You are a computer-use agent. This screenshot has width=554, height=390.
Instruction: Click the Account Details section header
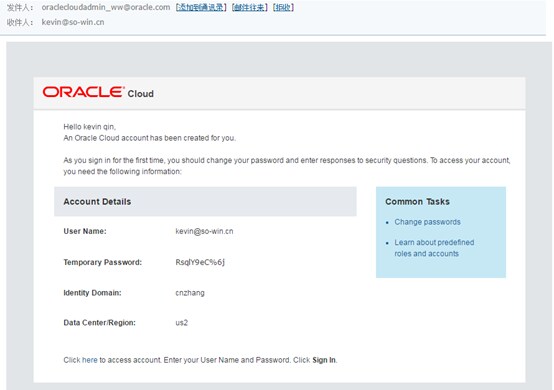pos(205,201)
